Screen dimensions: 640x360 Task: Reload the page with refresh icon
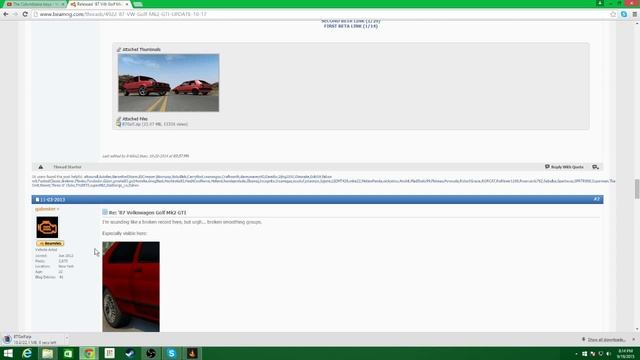pos(25,14)
